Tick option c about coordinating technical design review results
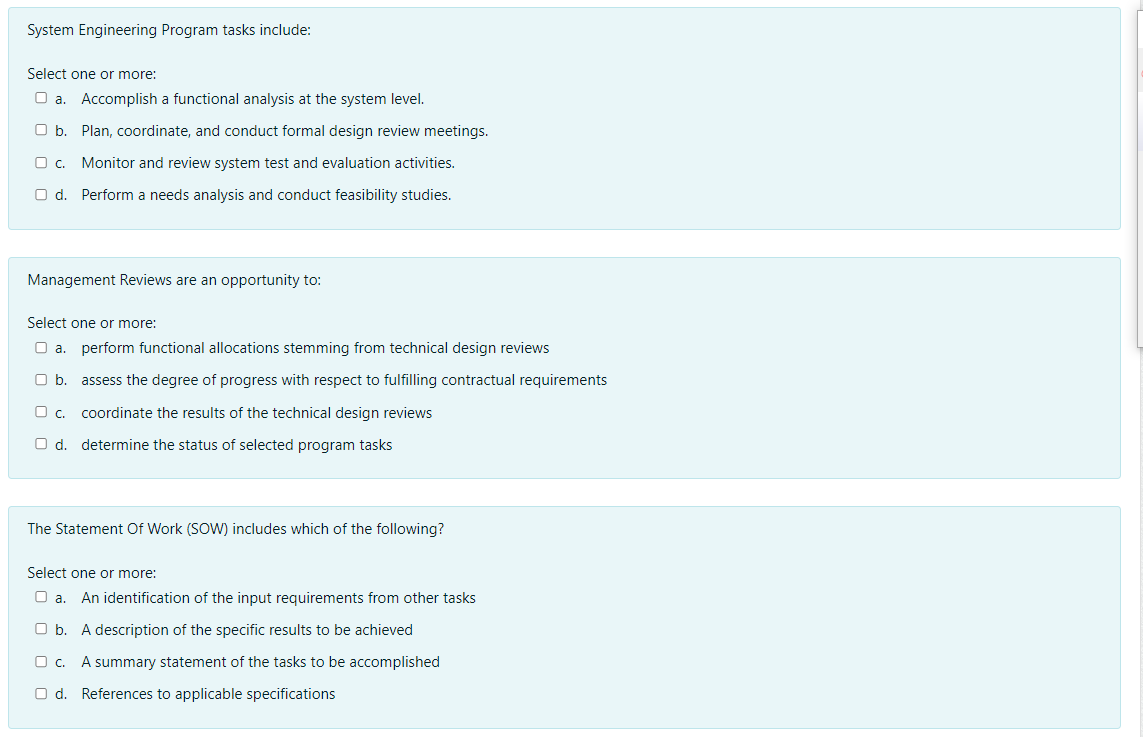The width and height of the screenshot is (1143, 737). 40,411
